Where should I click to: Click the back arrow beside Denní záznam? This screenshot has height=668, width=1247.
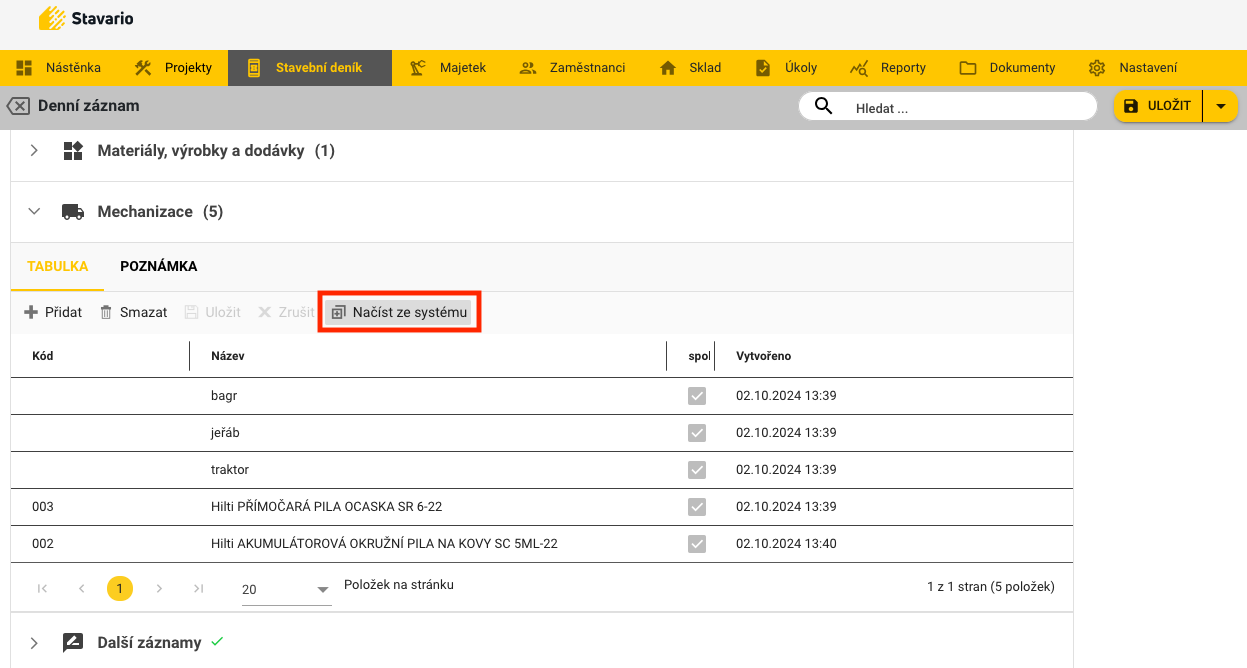18,106
